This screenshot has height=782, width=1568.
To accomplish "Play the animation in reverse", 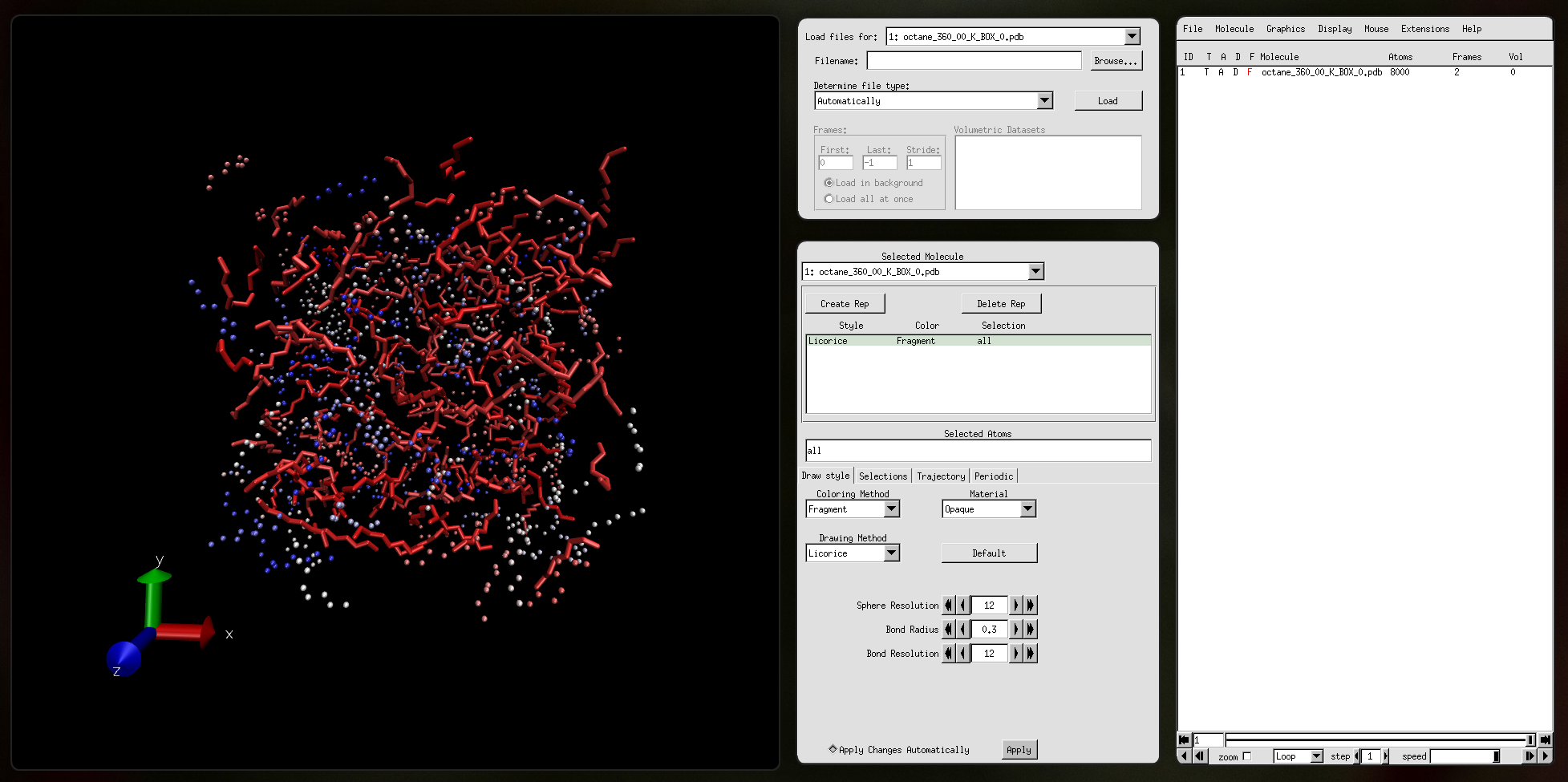I will click(x=1184, y=756).
